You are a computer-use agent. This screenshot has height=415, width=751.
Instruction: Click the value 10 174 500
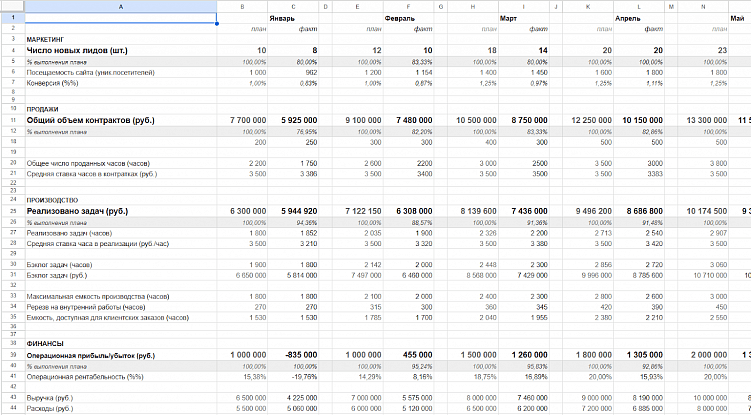706,211
